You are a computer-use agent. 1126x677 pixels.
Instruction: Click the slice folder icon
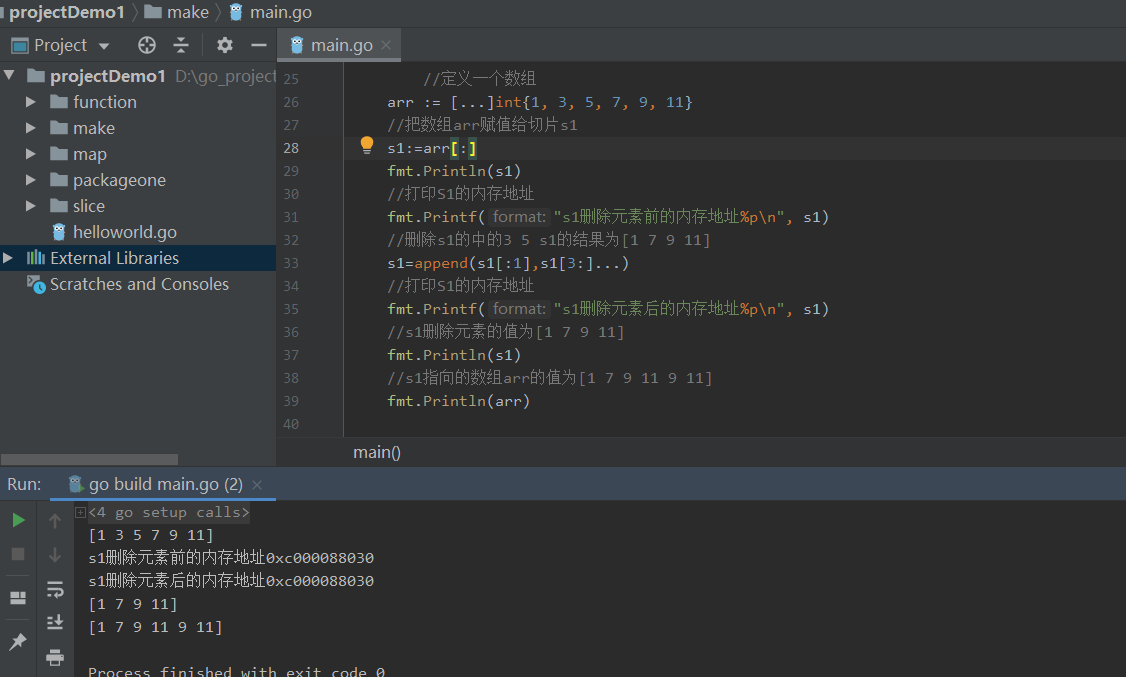point(59,206)
